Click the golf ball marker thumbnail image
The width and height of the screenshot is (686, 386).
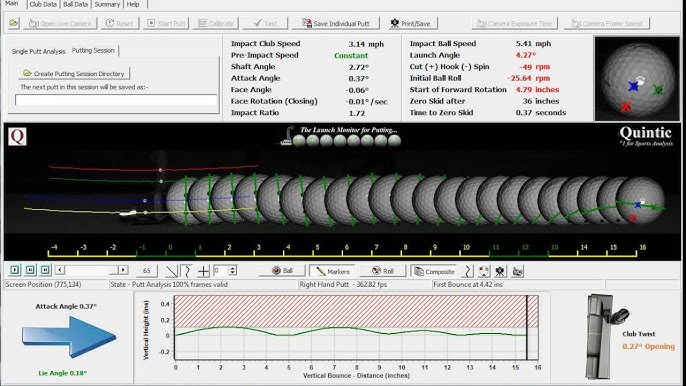(x=637, y=78)
